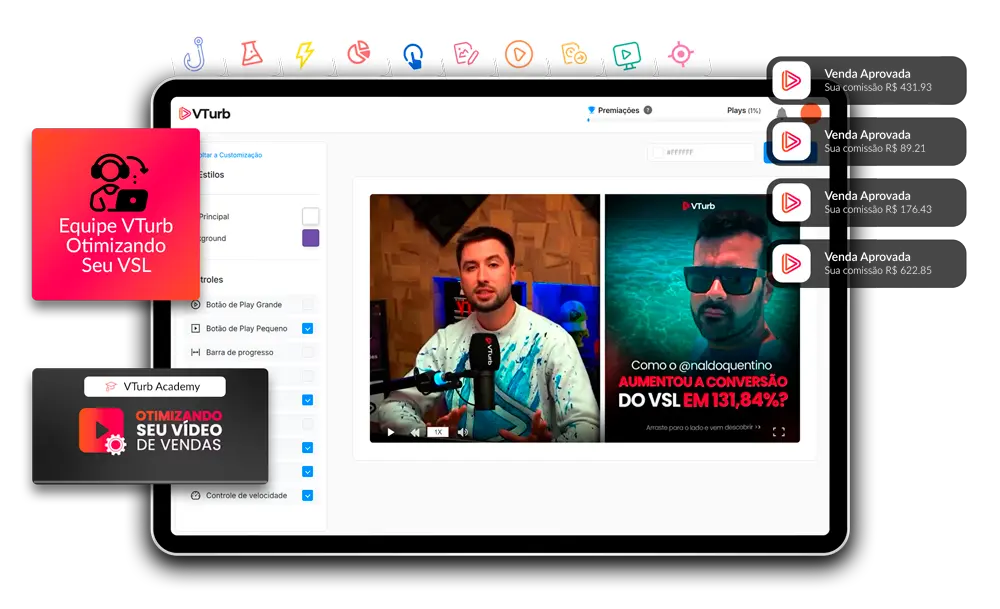This screenshot has height=609, width=1000.
Task: Click the red lab flask icon
Action: tap(251, 53)
